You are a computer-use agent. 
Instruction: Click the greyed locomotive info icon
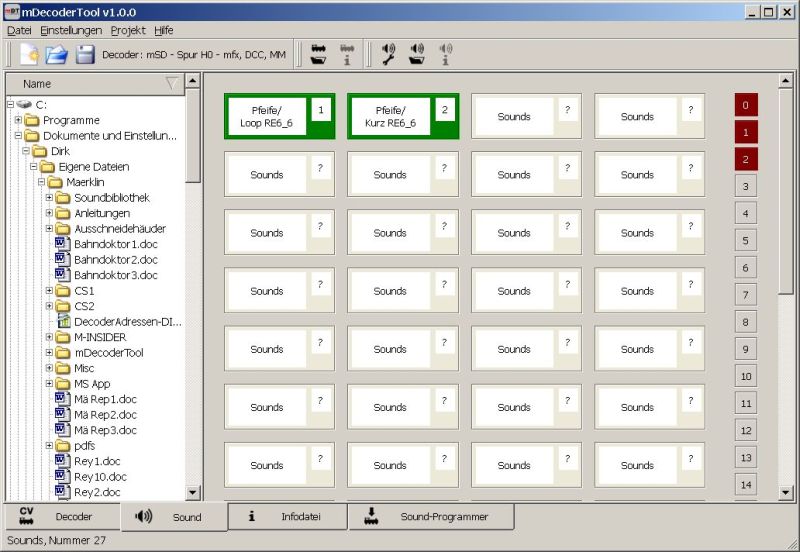(x=347, y=54)
